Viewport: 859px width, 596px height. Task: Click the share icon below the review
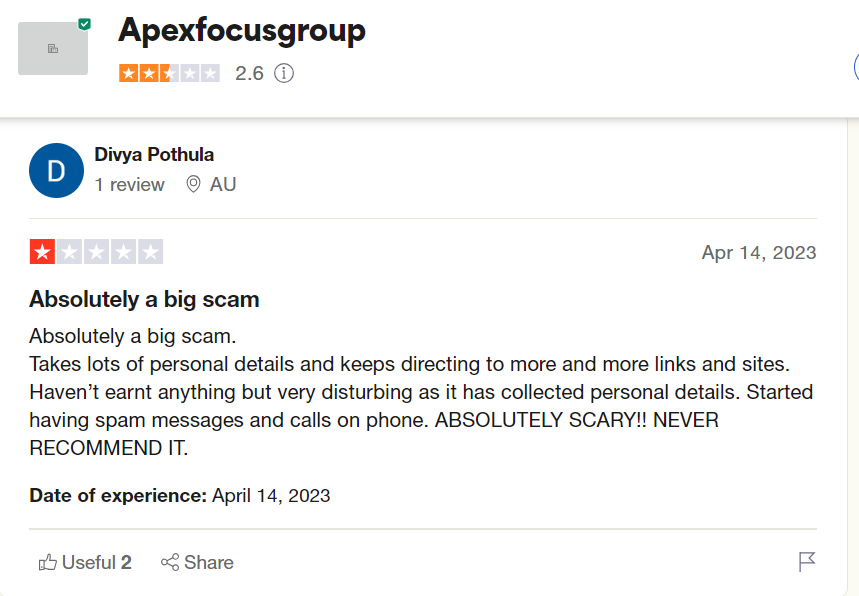click(x=170, y=563)
